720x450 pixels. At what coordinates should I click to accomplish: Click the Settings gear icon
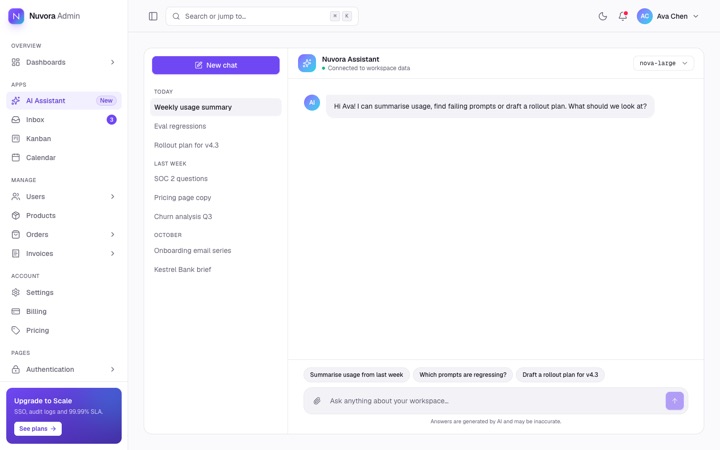[16, 292]
